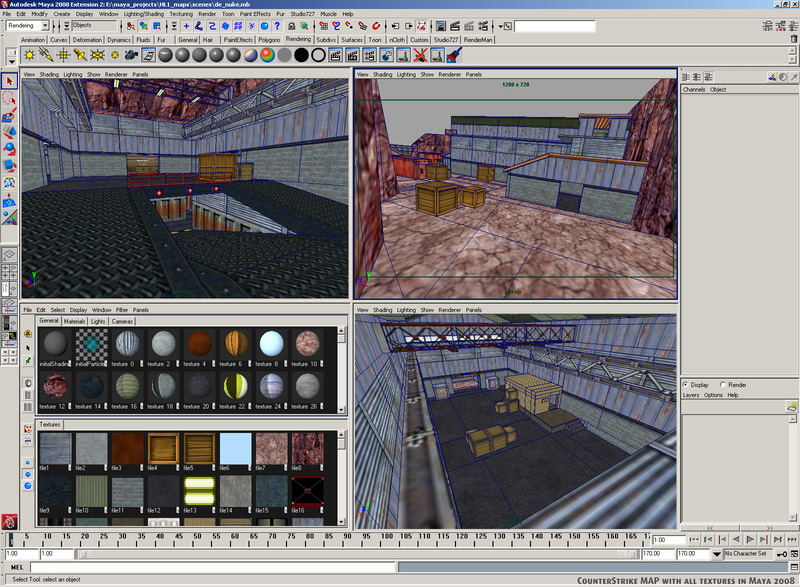This screenshot has width=800, height=587.
Task: Pick the Lasso select tool
Action: click(9, 98)
